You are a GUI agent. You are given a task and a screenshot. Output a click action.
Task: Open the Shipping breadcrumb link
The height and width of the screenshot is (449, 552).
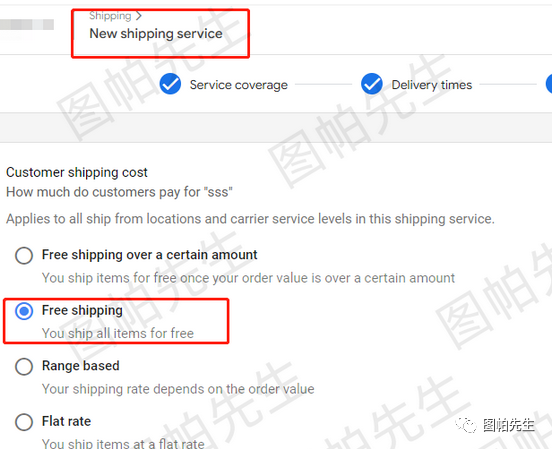click(x=110, y=16)
